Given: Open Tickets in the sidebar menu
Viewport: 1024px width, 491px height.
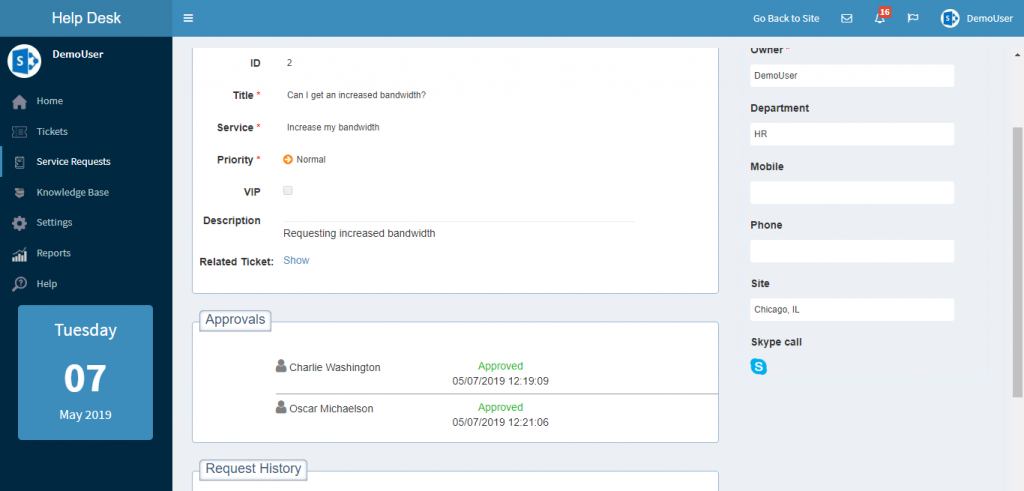Looking at the screenshot, I should (52, 131).
